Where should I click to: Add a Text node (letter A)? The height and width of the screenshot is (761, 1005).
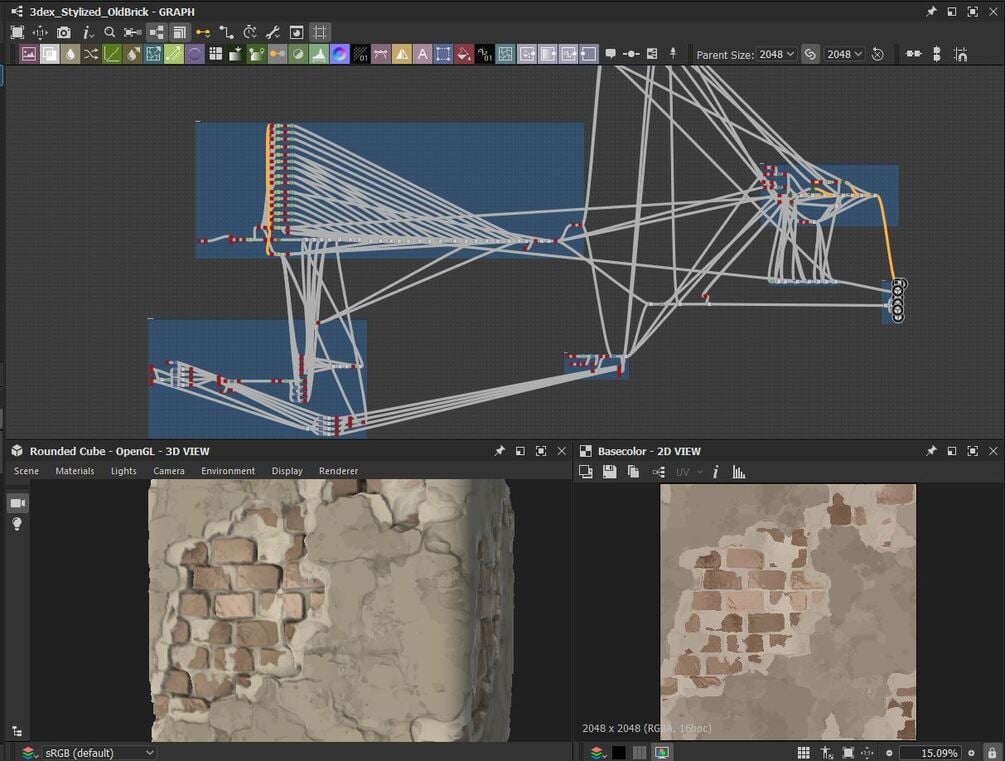click(422, 54)
